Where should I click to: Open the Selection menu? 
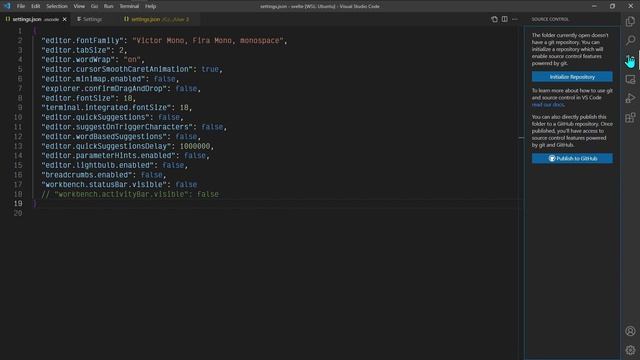click(57, 6)
